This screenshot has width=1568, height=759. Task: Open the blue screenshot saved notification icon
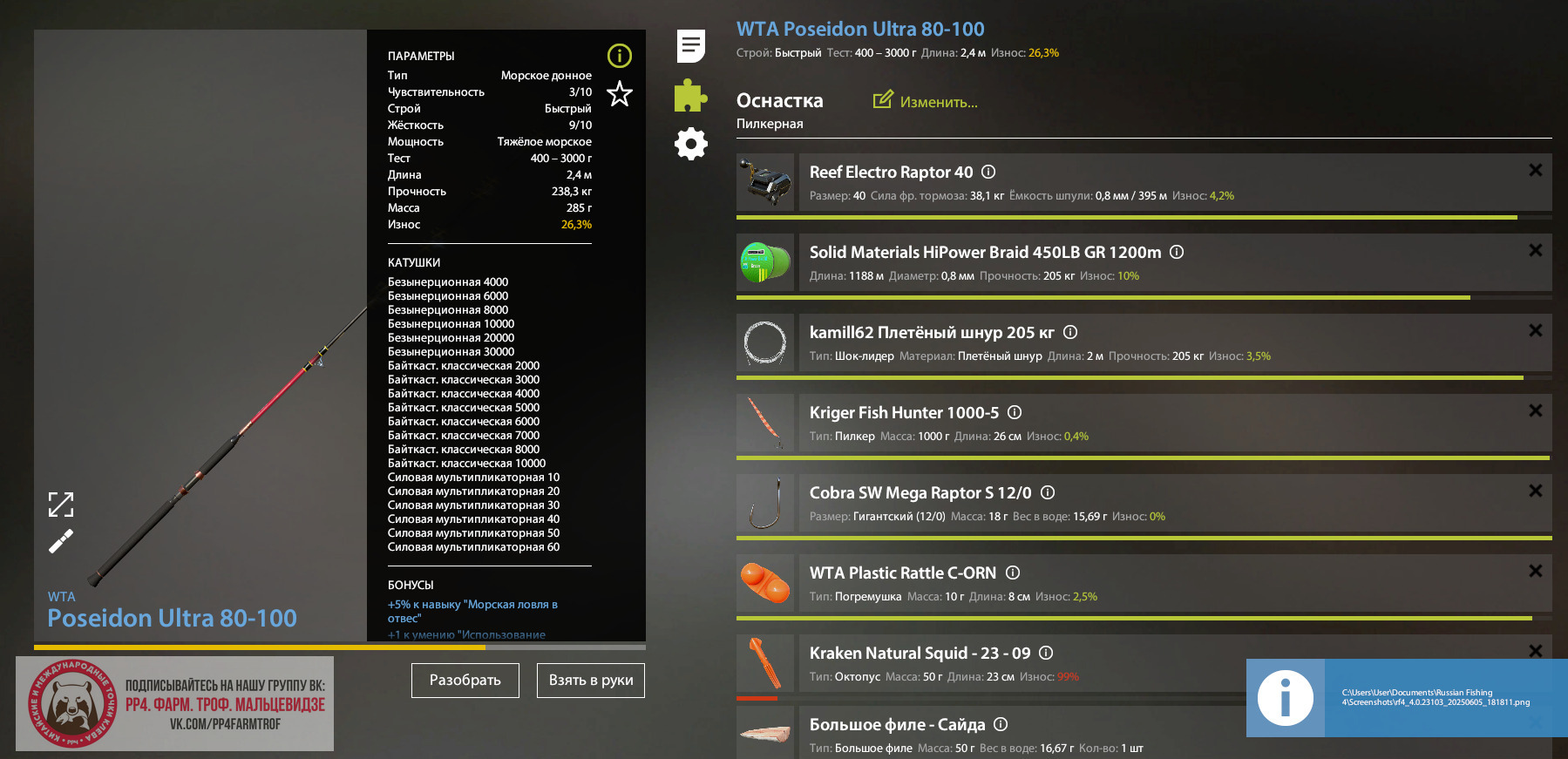[x=1286, y=698]
